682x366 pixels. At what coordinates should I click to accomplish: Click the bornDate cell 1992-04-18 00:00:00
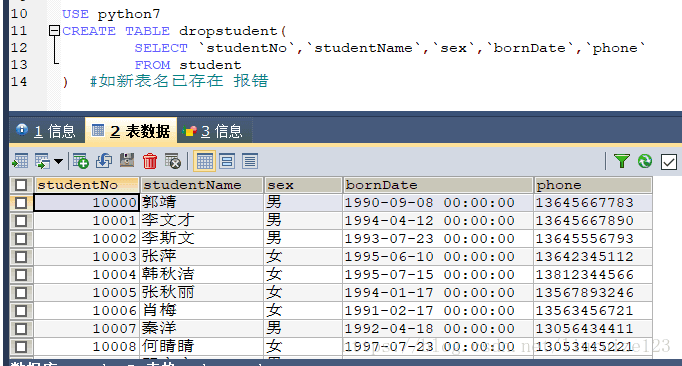tap(438, 329)
